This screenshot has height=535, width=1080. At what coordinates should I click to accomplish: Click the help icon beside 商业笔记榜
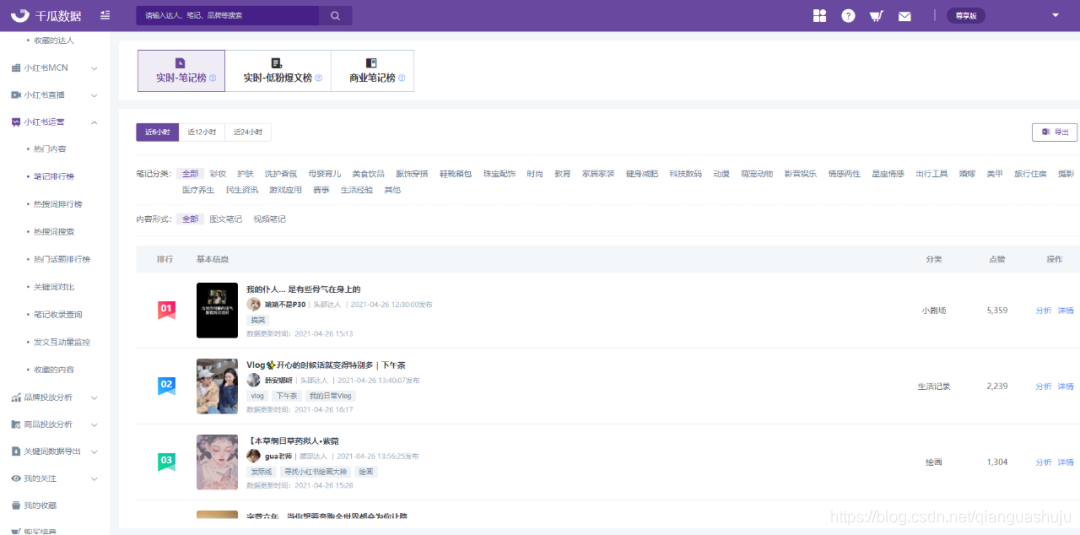tap(402, 78)
